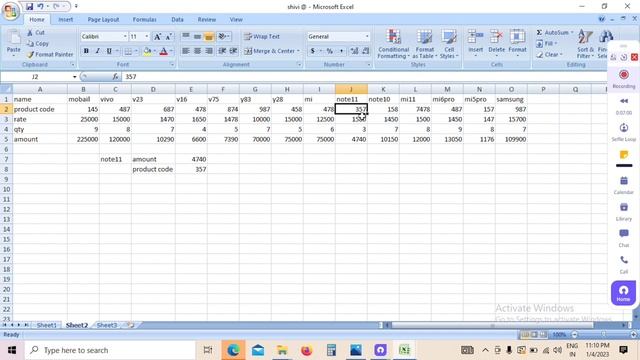This screenshot has width=640, height=360.
Task: Apply Accounting dollar number format
Action: pos(313,51)
